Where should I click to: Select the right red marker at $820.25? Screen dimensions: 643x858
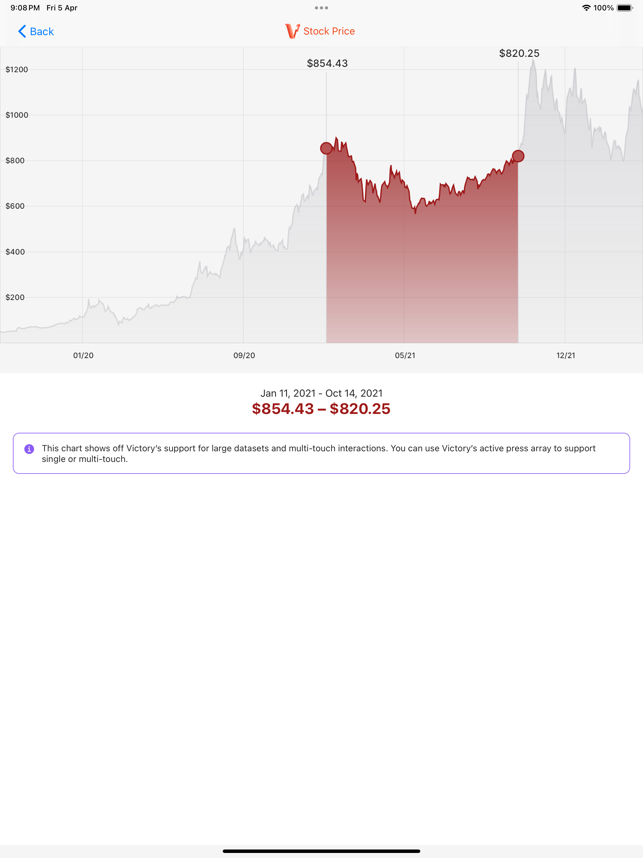518,156
